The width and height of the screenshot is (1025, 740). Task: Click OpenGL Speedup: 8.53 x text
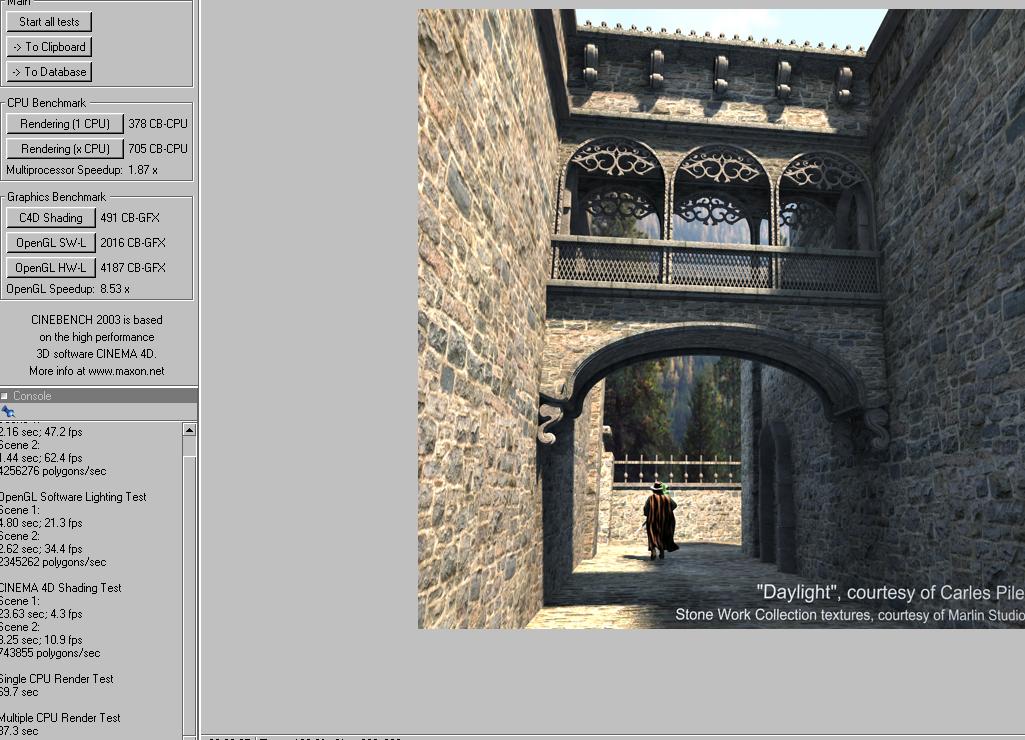tap(68, 289)
